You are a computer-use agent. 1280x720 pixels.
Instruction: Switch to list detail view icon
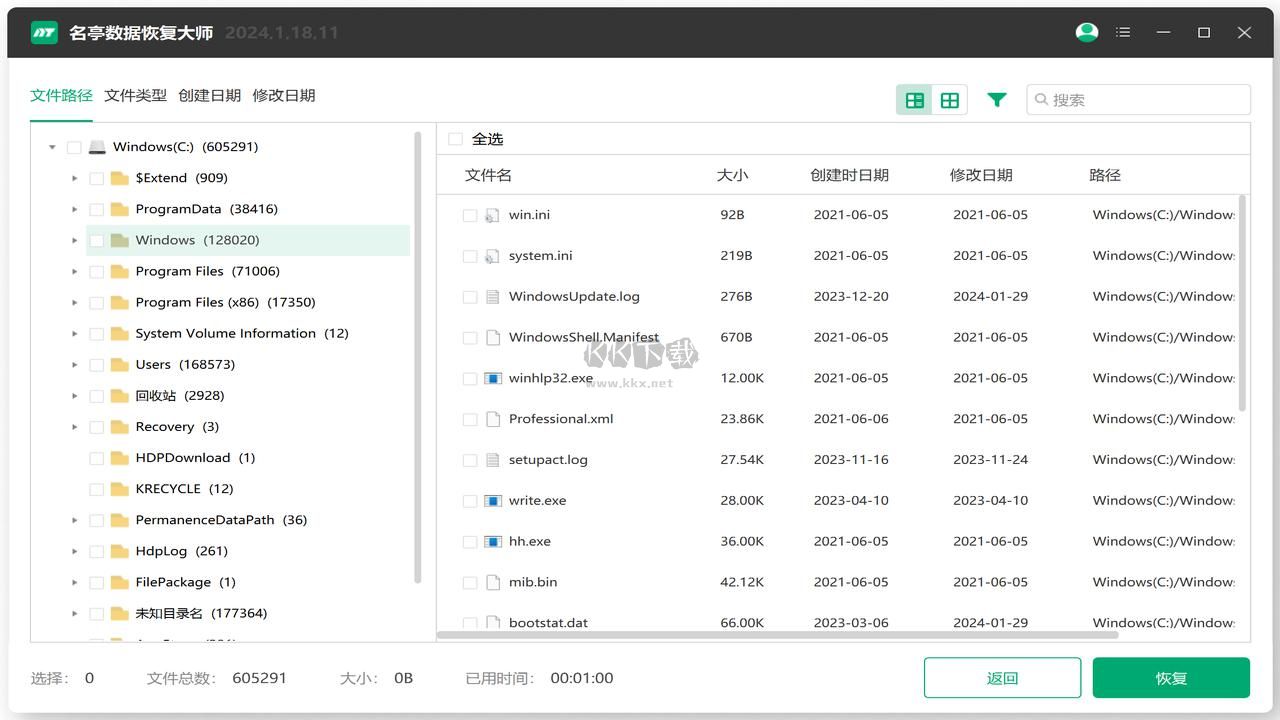coord(914,100)
